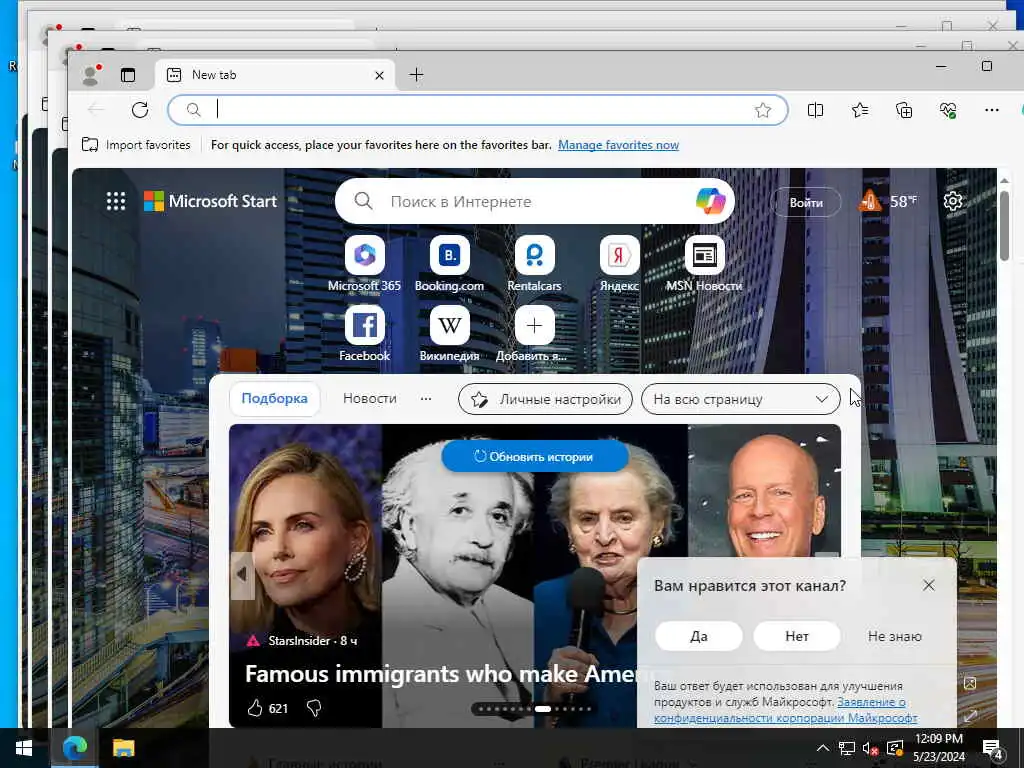Viewport: 1024px width, 768px height.
Task: Click StarsInsider source label
Action: tap(299, 641)
